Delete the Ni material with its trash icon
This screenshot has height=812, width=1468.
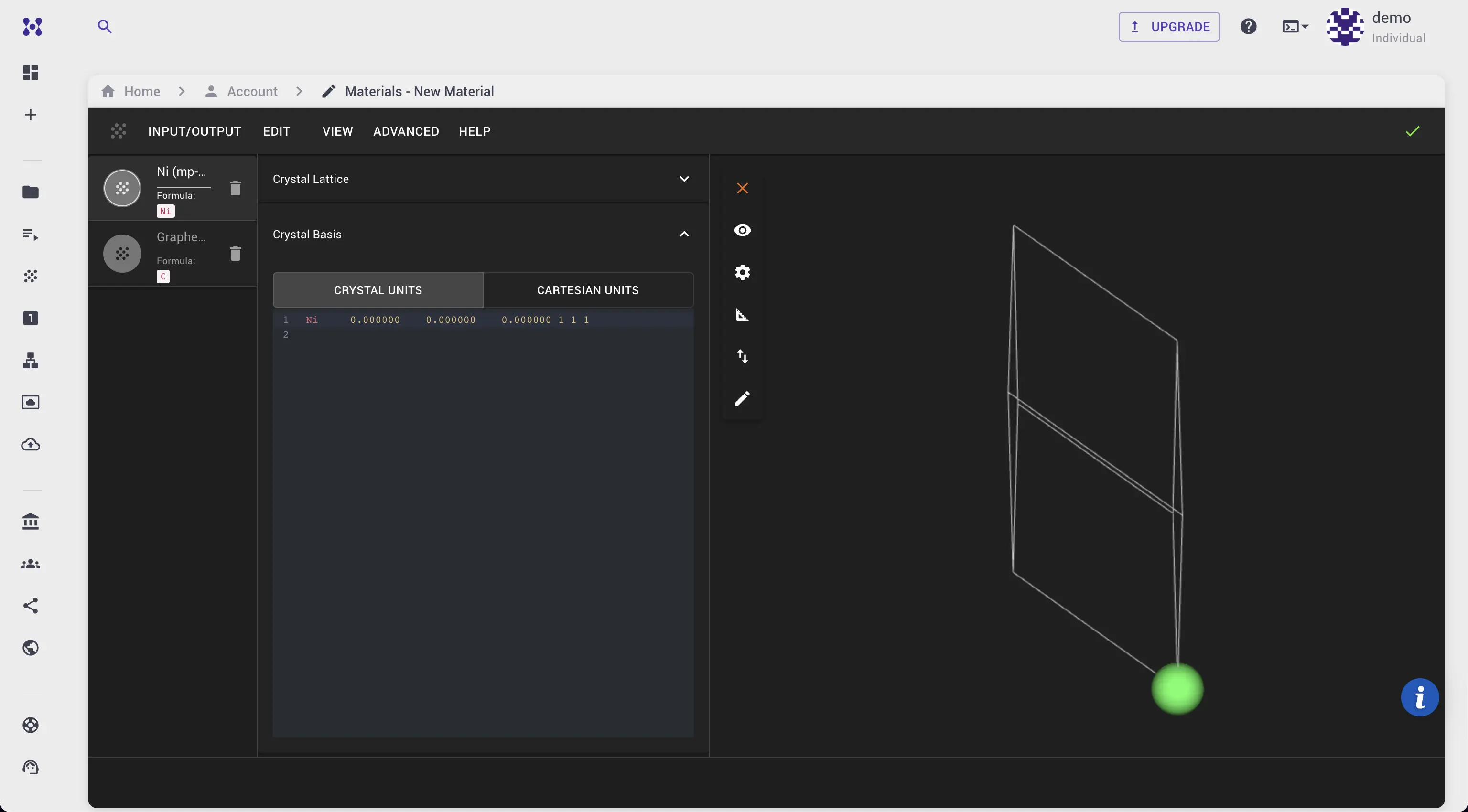pyautogui.click(x=236, y=188)
